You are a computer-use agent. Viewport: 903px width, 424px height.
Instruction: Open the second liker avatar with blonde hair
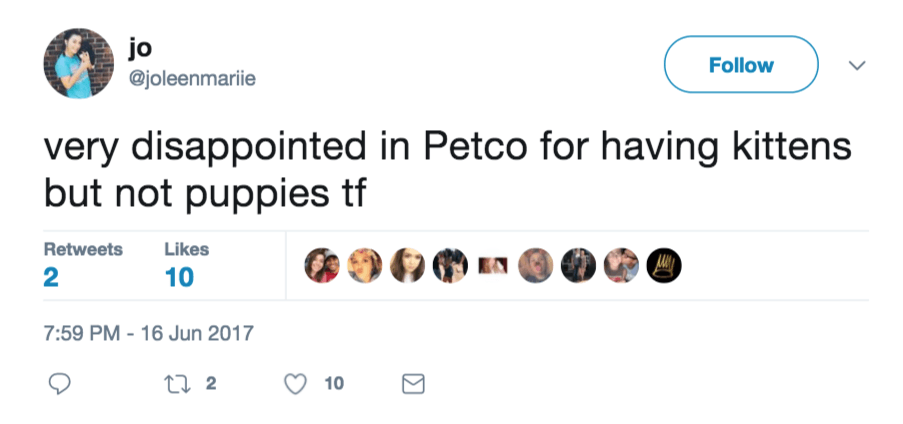pyautogui.click(x=365, y=265)
